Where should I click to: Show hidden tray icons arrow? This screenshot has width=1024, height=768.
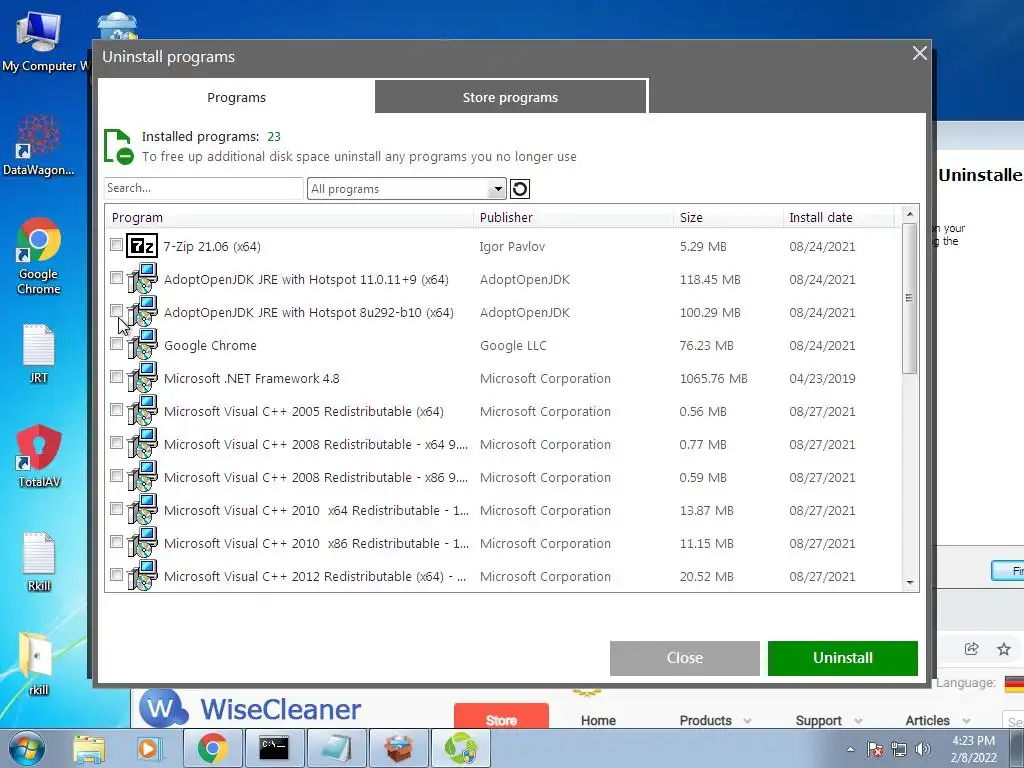(x=850, y=750)
